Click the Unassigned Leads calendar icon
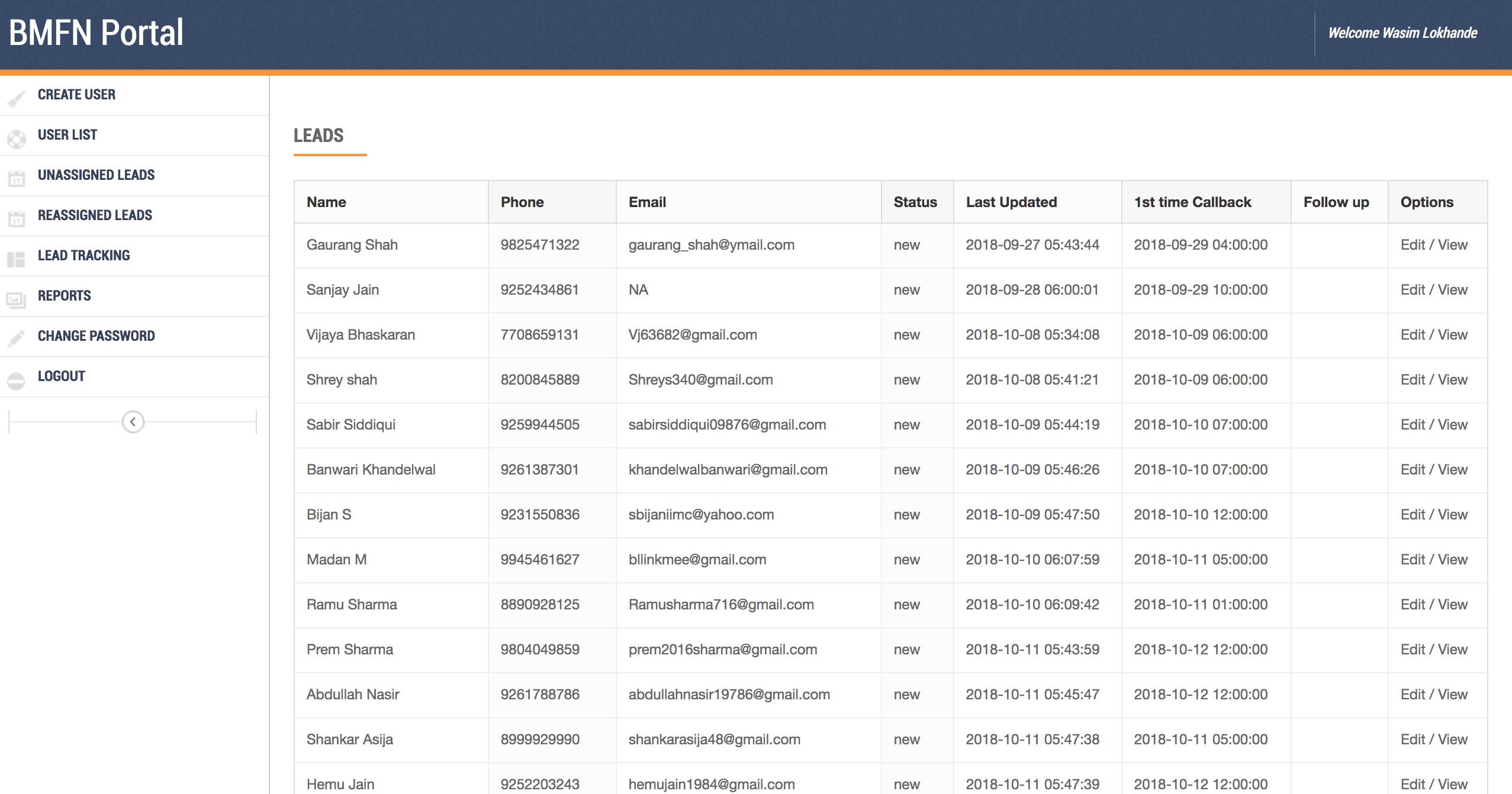 [17, 179]
